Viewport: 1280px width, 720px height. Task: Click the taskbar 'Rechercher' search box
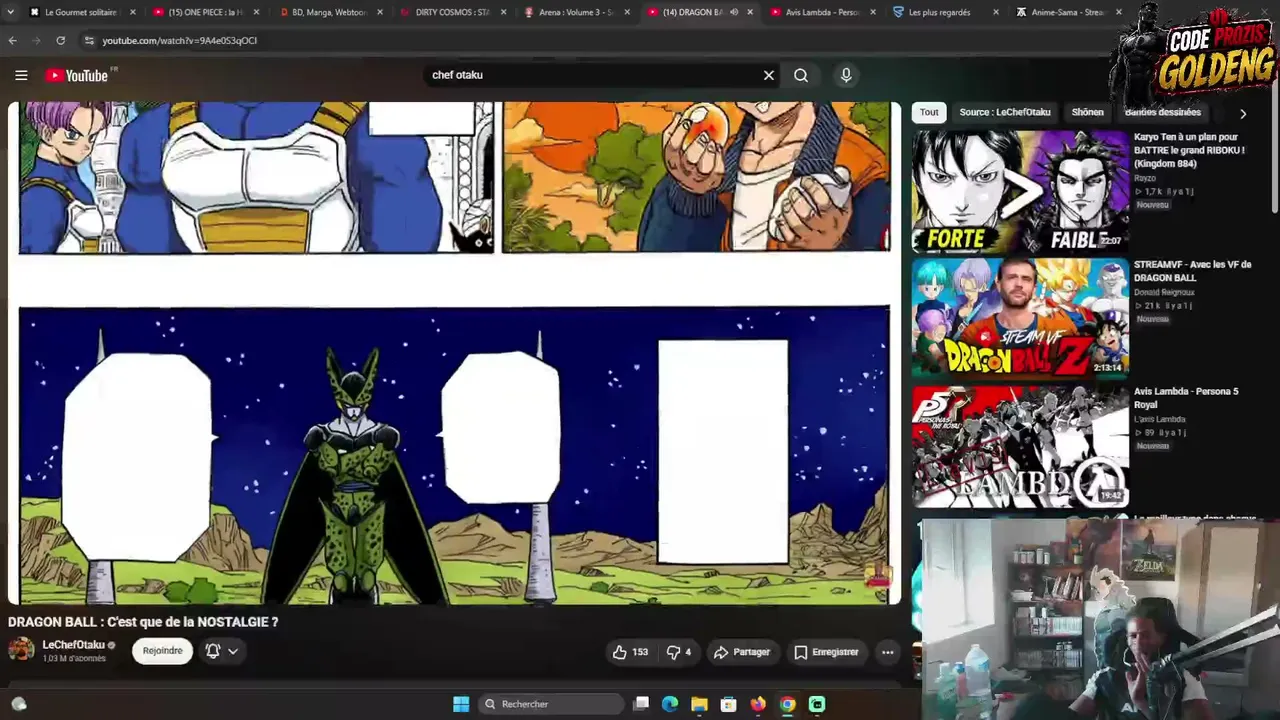pos(550,704)
